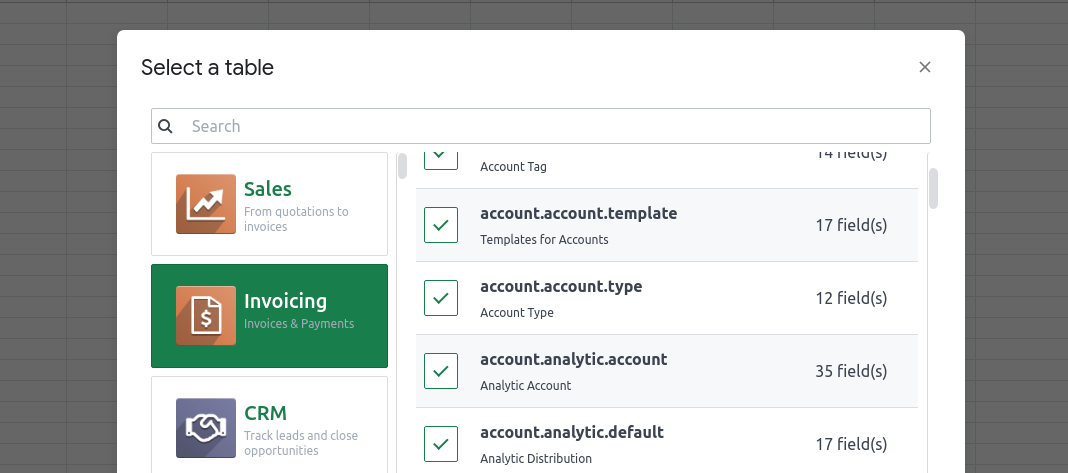Click the CRM handshake icon
The width and height of the screenshot is (1068, 473).
pyautogui.click(x=206, y=428)
